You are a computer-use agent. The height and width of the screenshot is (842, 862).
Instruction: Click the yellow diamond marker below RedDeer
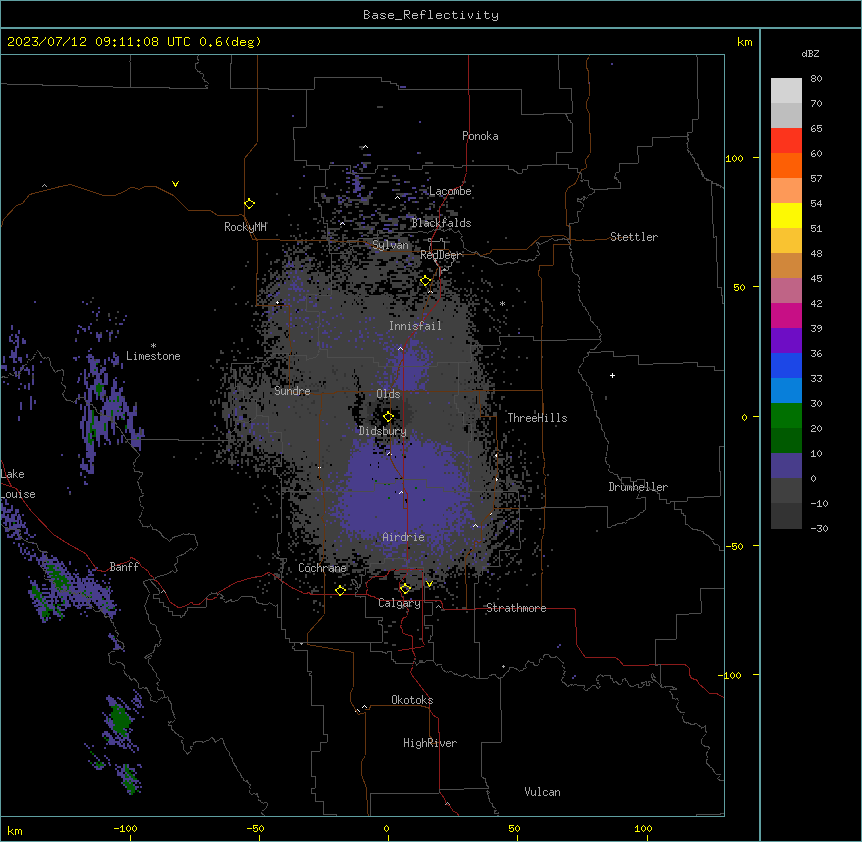pyautogui.click(x=426, y=281)
